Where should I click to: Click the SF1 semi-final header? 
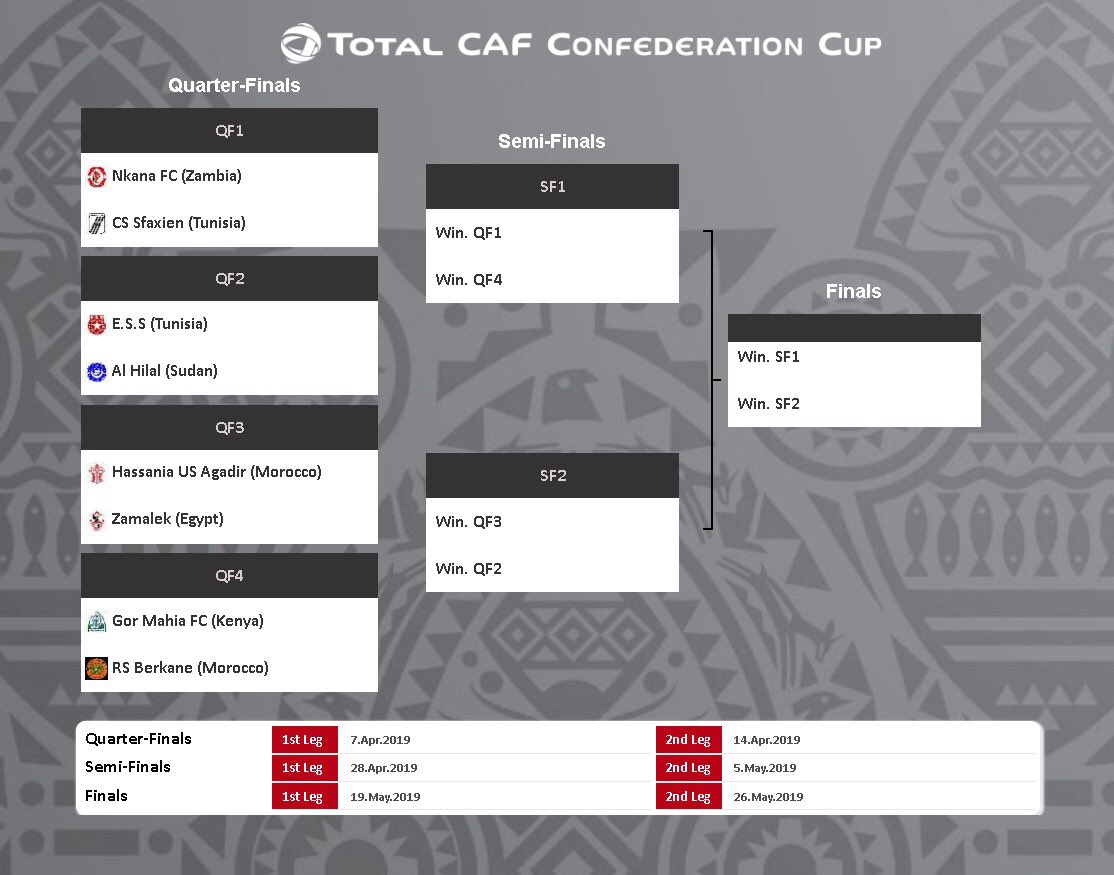point(552,187)
